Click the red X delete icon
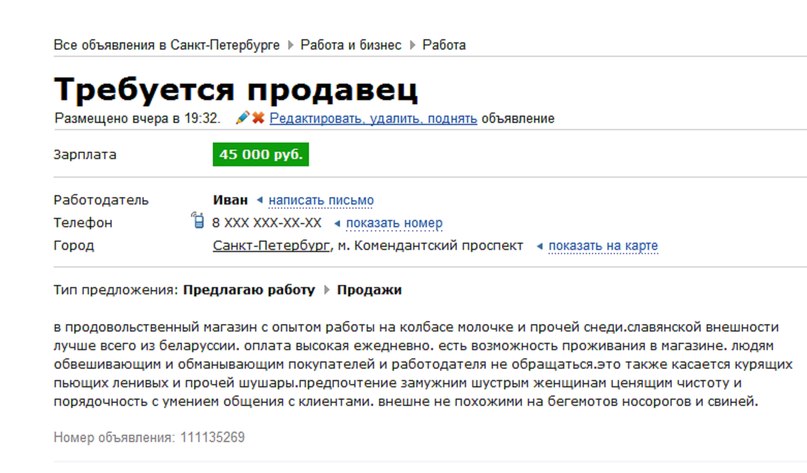 258,118
